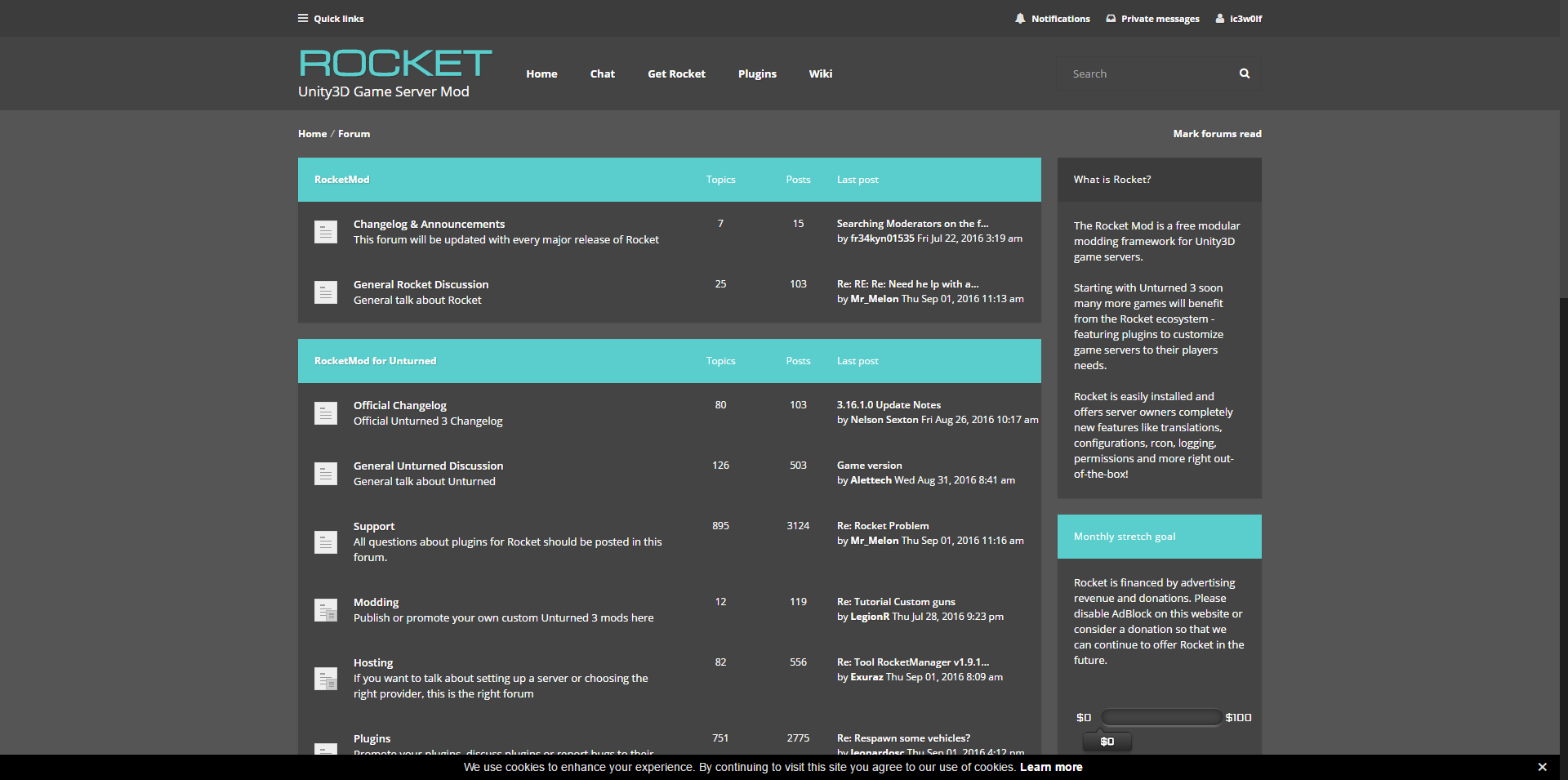Open General Rocket Discussion forum
1568x780 pixels.
tap(421, 284)
